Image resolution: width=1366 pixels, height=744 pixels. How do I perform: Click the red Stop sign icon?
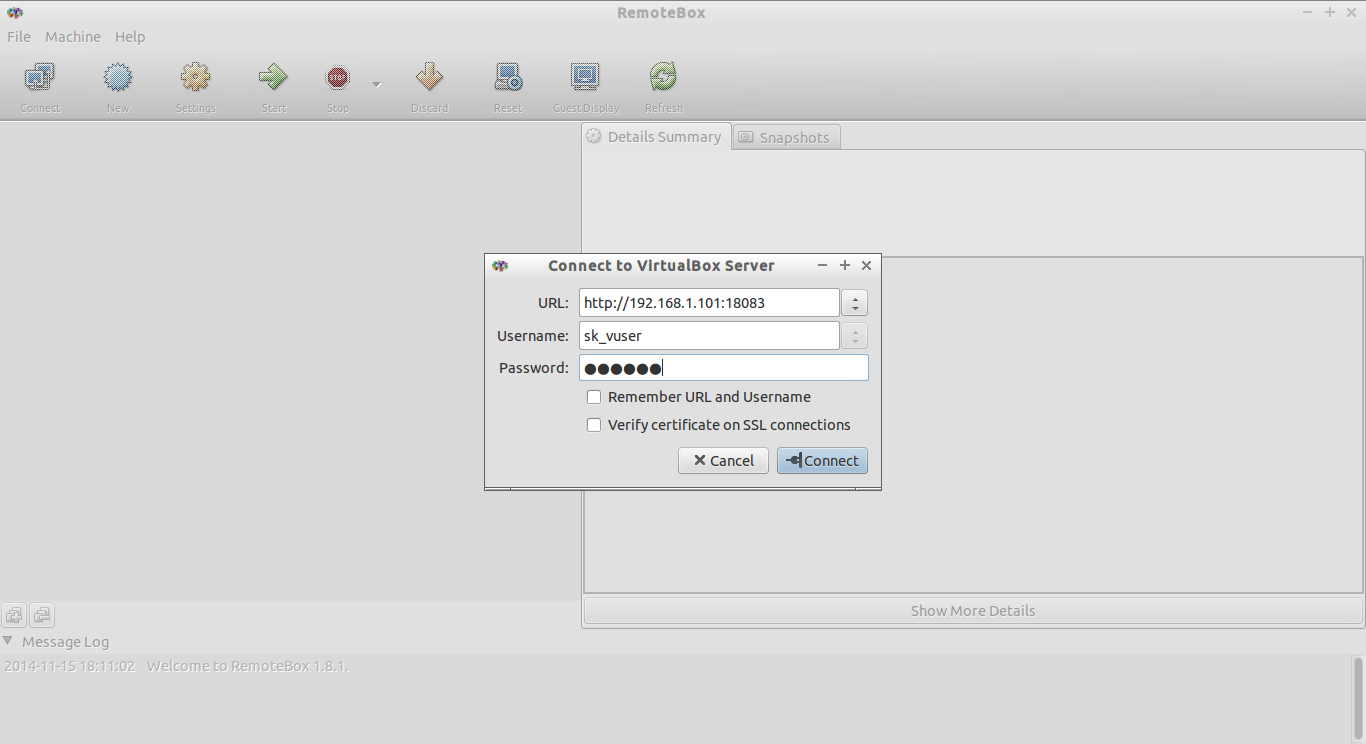[x=338, y=77]
